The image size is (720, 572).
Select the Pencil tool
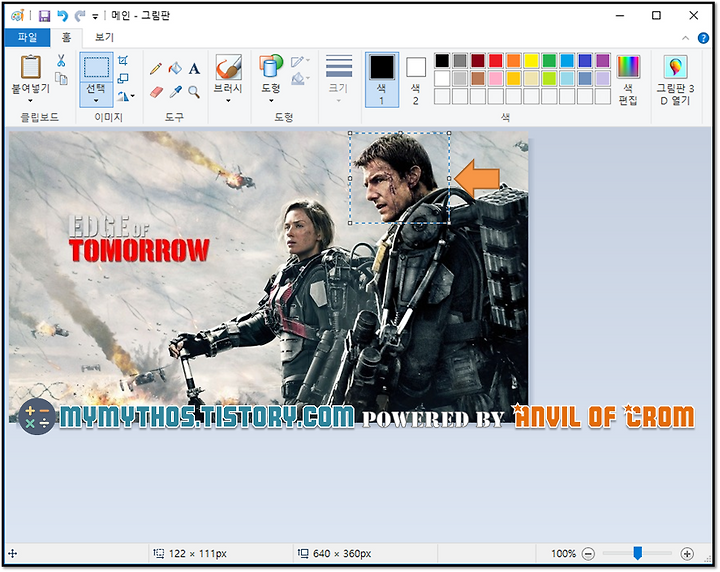coord(156,68)
